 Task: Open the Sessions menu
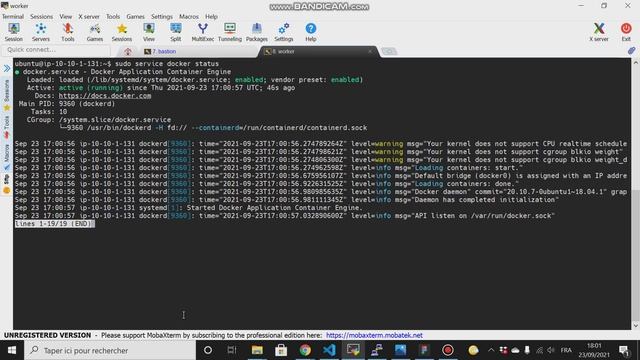(41, 17)
